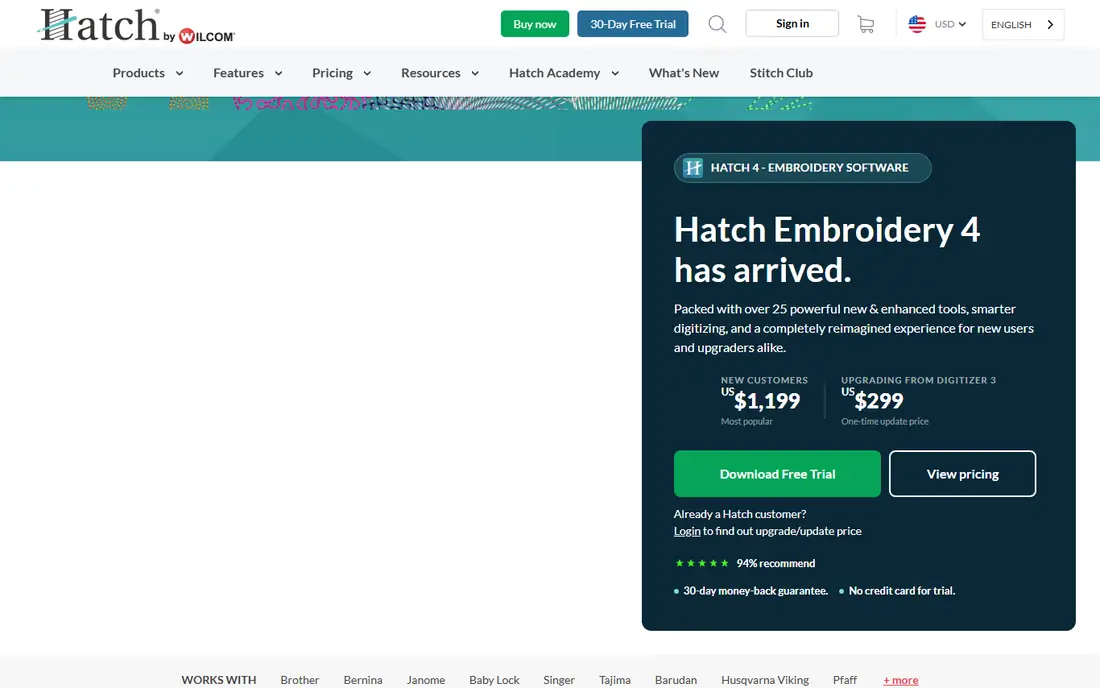The height and width of the screenshot is (688, 1100).
Task: Click the Most popular label
Action: point(746,421)
